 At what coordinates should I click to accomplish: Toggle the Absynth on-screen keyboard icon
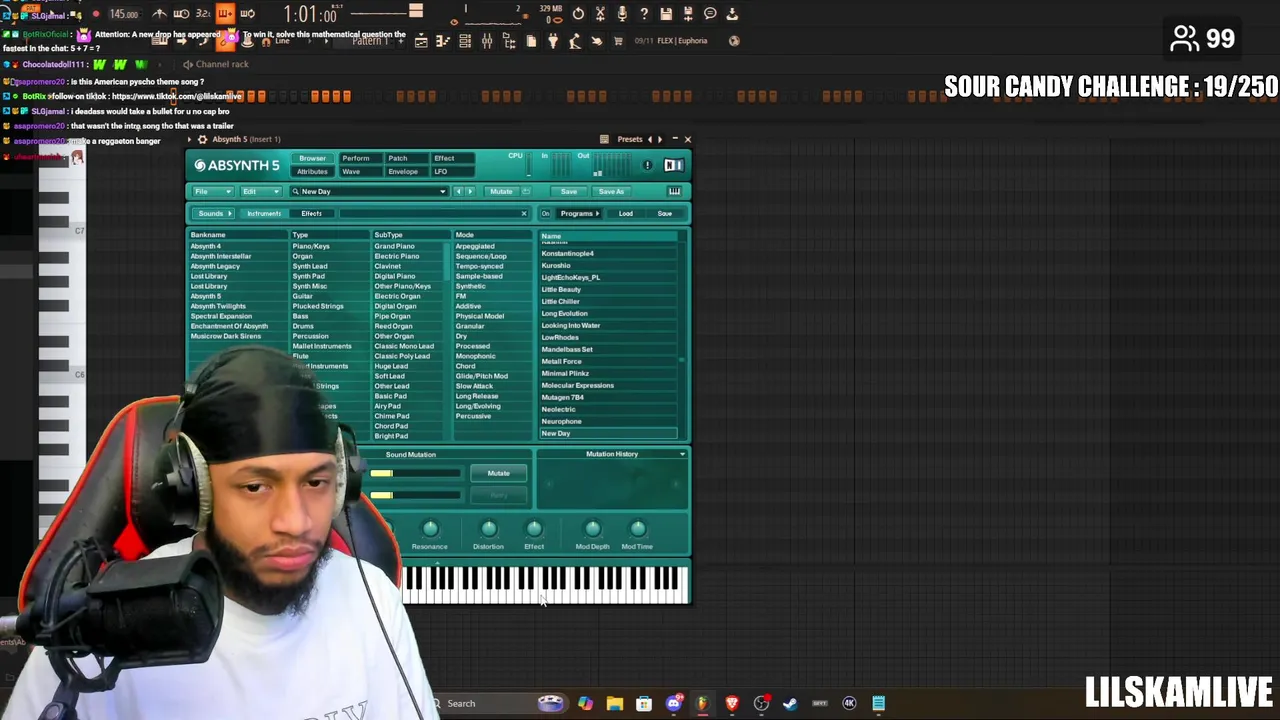674,191
